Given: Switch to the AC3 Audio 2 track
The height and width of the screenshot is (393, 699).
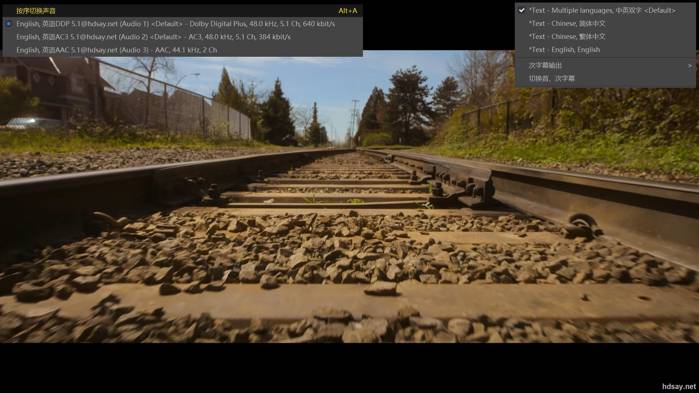Looking at the screenshot, I should point(182,37).
